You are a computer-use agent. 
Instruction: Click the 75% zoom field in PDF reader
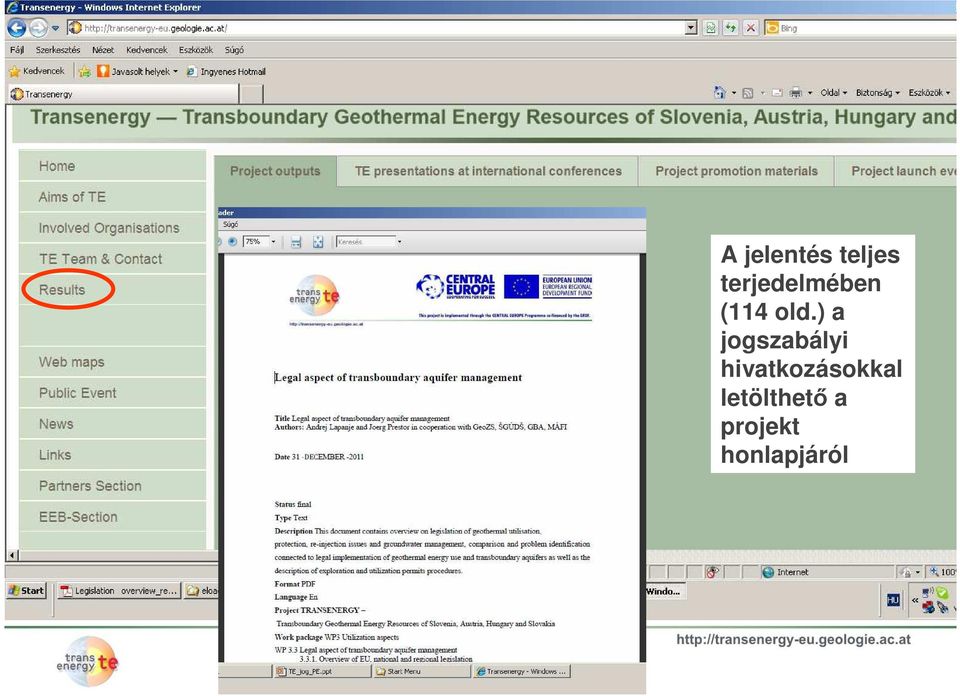tap(255, 242)
